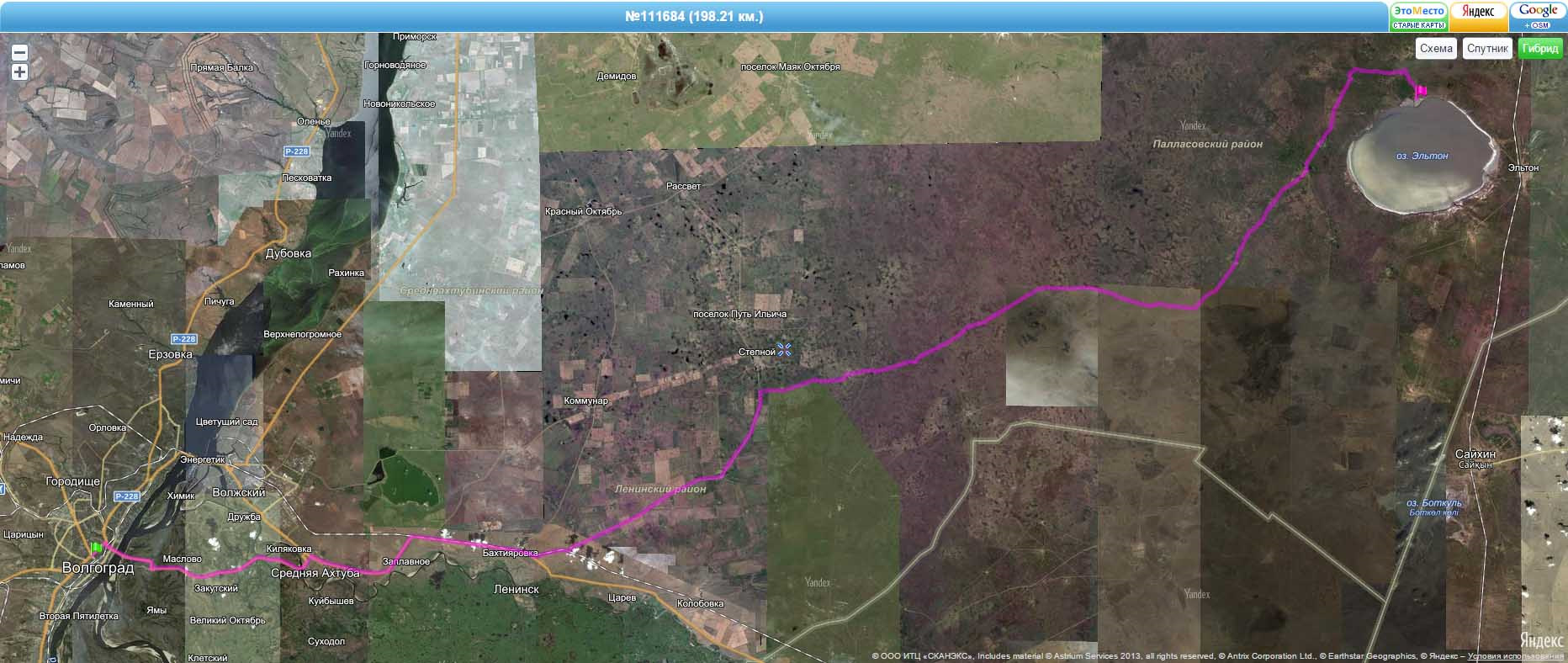Click the route title №111684 header
Screen dimensions: 1568x663
[x=694, y=16]
